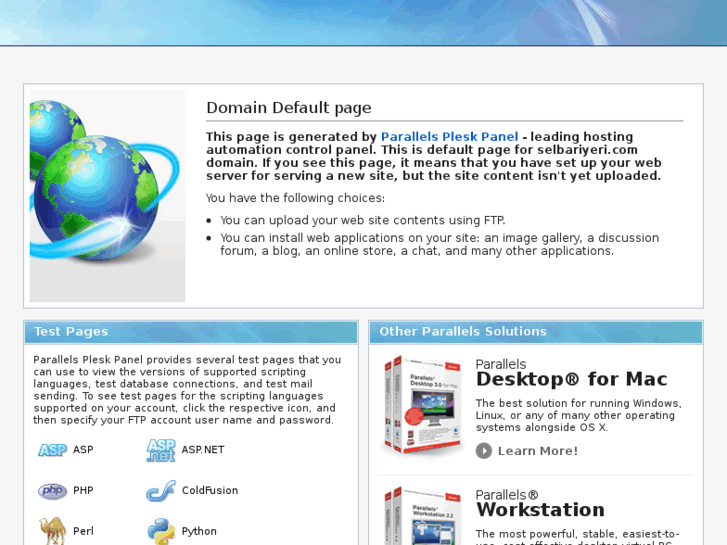
Task: Select the Domain Default page title
Action: pyautogui.click(x=289, y=108)
